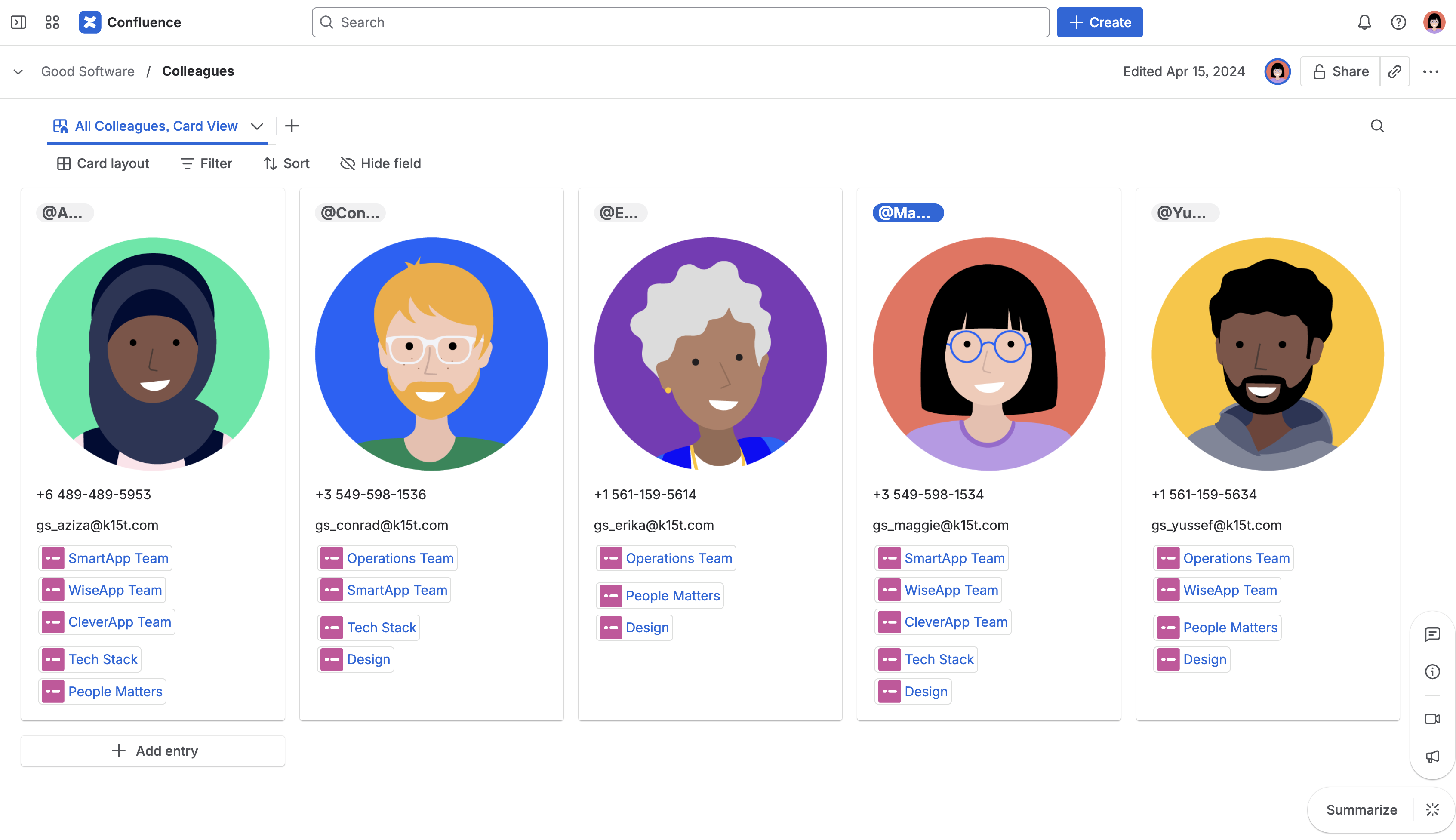This screenshot has width=1456, height=840.
Task: Toggle Hide field option
Action: tap(381, 163)
